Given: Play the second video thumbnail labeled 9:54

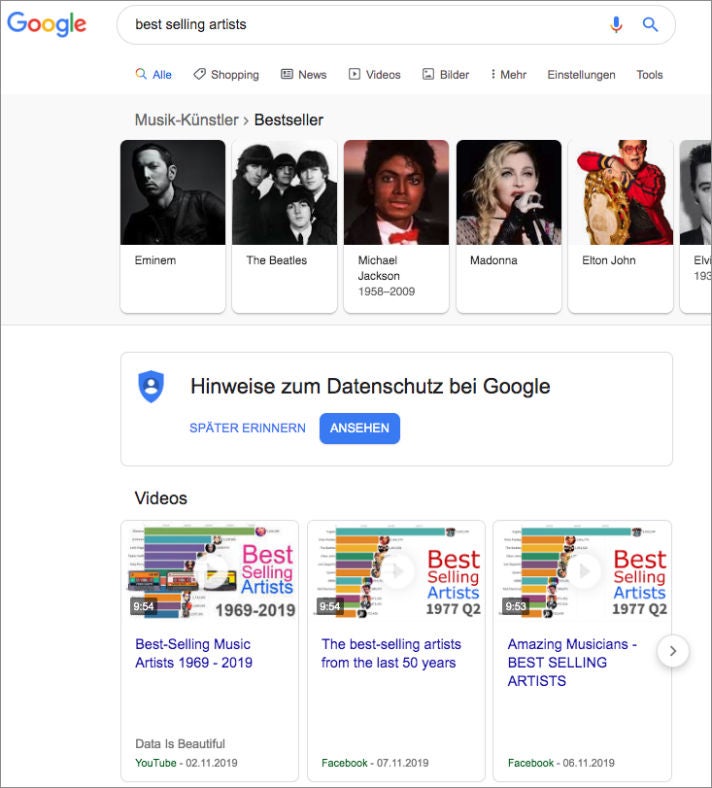Looking at the screenshot, I should 396,571.
